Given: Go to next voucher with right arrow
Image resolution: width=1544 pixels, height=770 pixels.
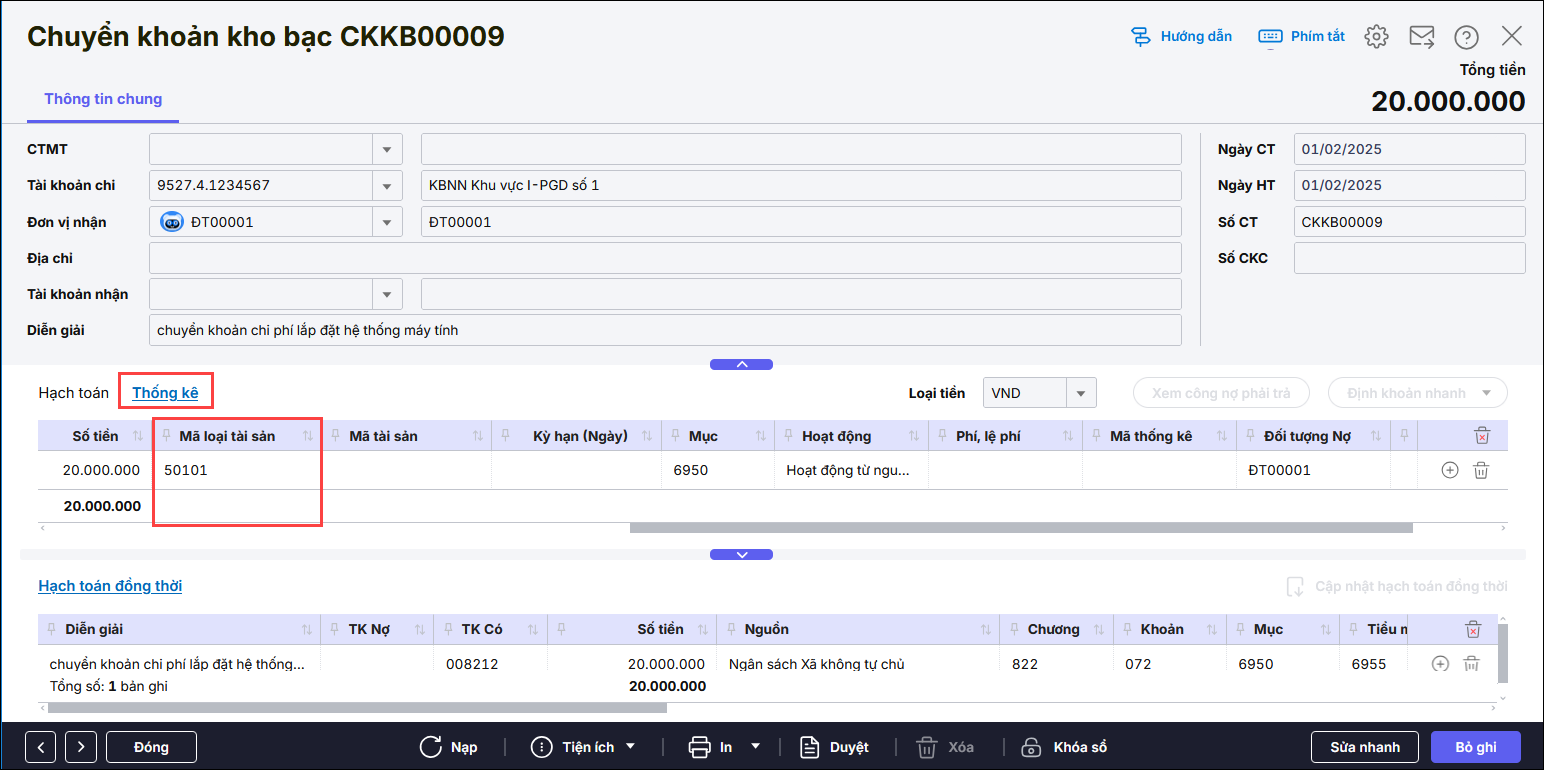Looking at the screenshot, I should click(80, 747).
